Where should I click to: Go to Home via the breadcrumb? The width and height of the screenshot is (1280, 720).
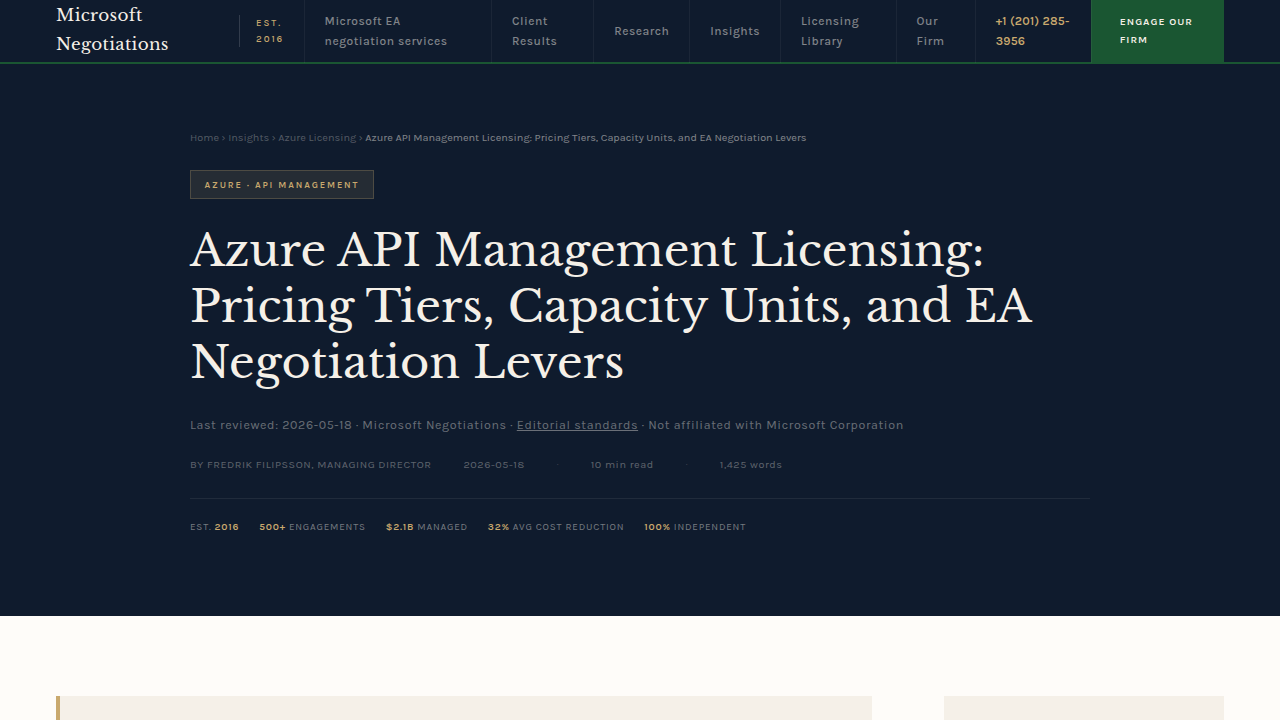click(204, 138)
